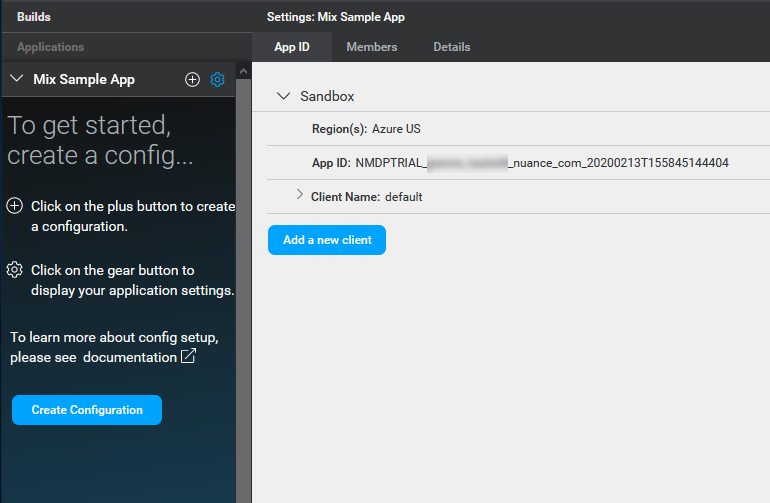The height and width of the screenshot is (503, 770).
Task: Click the Add a new client button
Action: coord(326,240)
